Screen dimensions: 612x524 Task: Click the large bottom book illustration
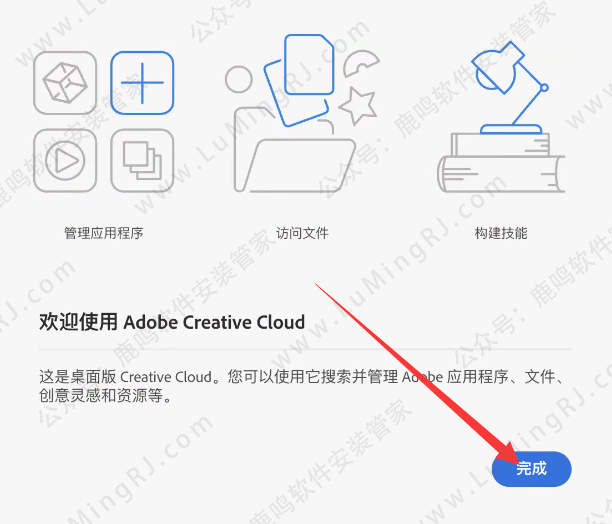[x=501, y=174]
